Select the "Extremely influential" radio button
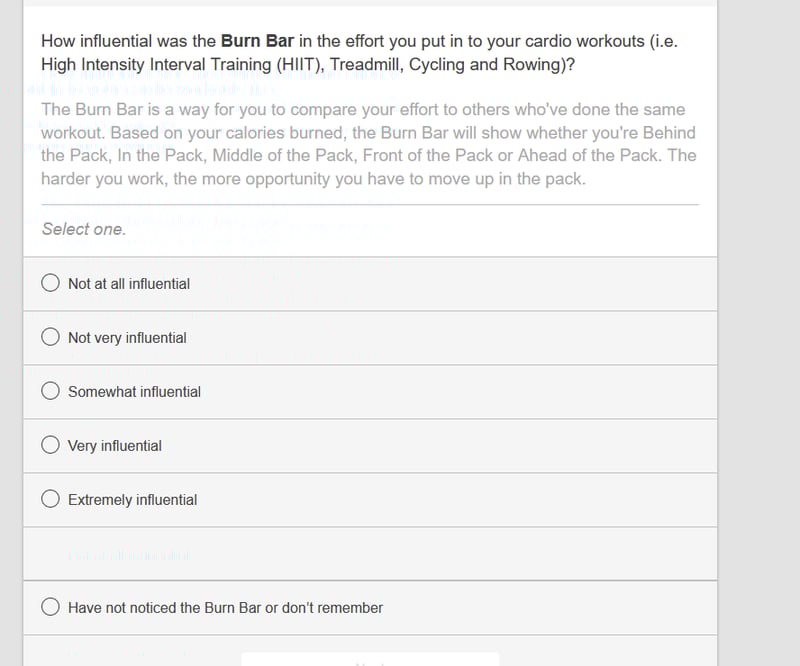The height and width of the screenshot is (666, 800). click(51, 499)
